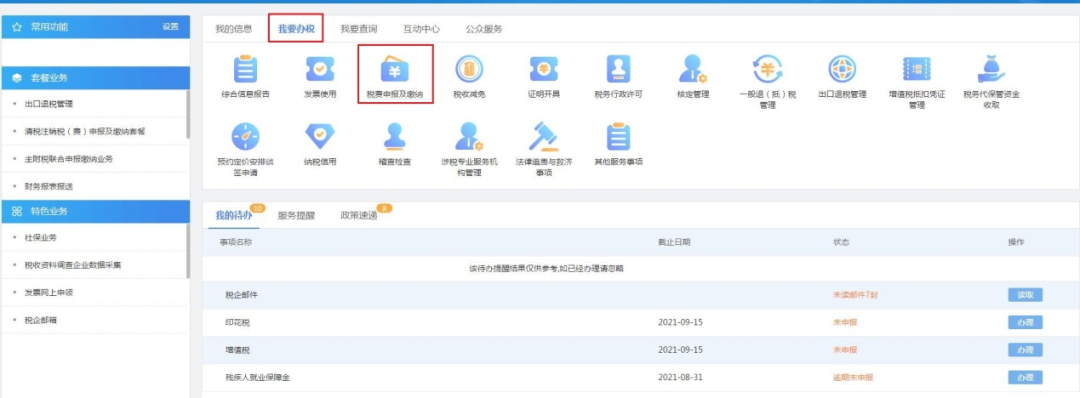Open the 法律追责与救济事项 gavel icon
Viewport: 1080px width, 398px height.
point(543,137)
